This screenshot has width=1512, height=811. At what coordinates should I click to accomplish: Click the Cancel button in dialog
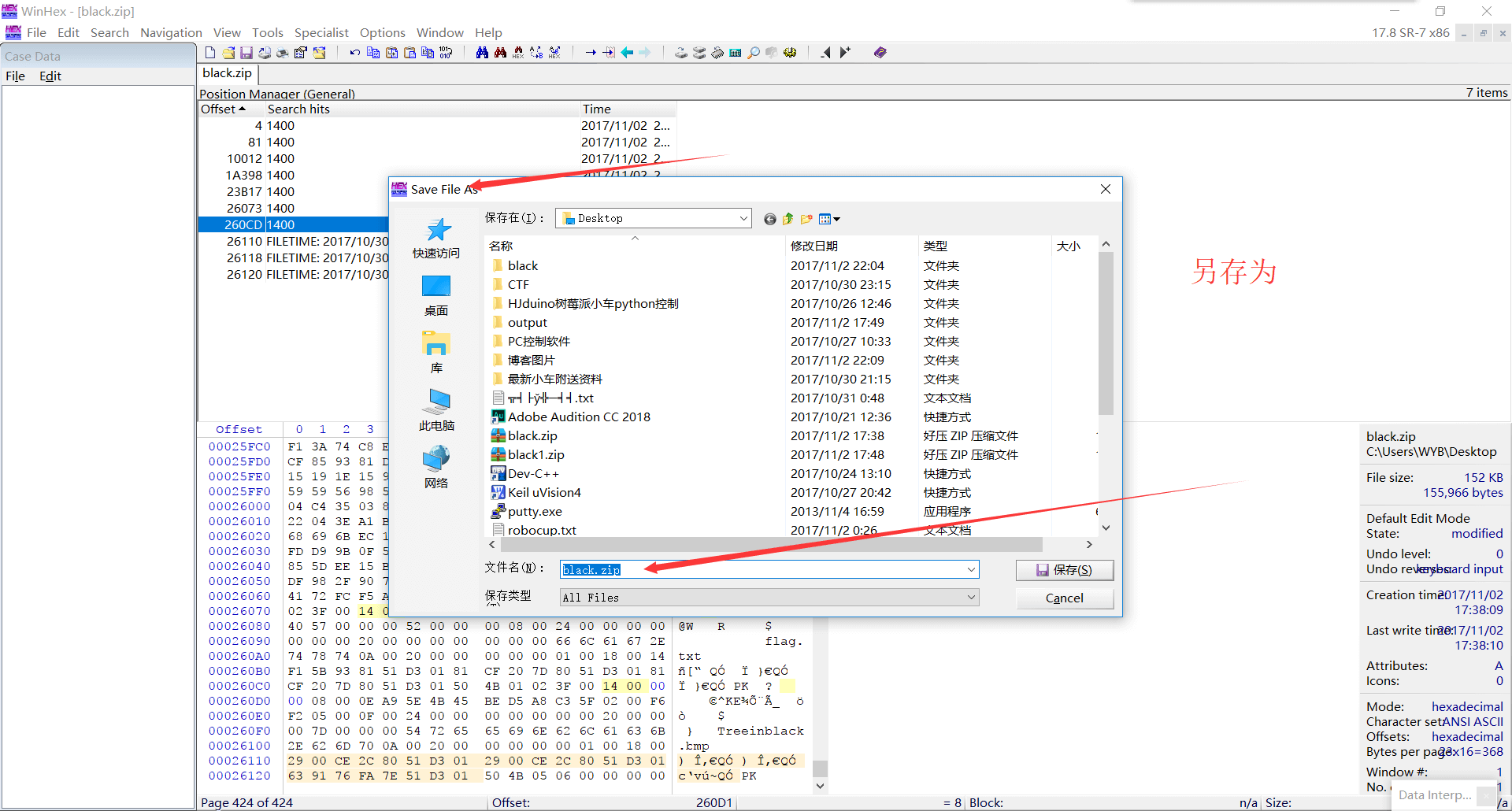(x=1064, y=598)
